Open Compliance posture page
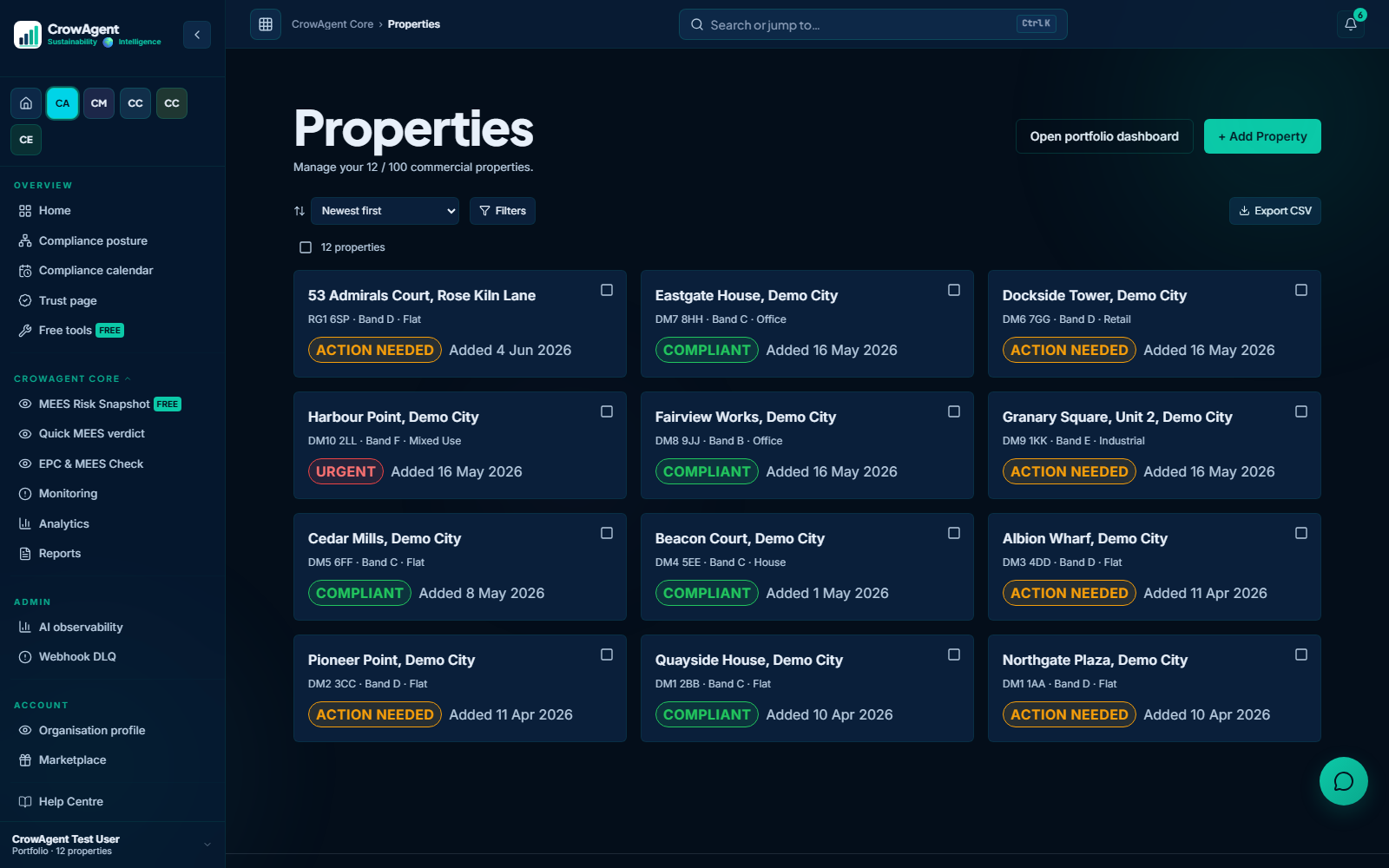 tap(93, 241)
